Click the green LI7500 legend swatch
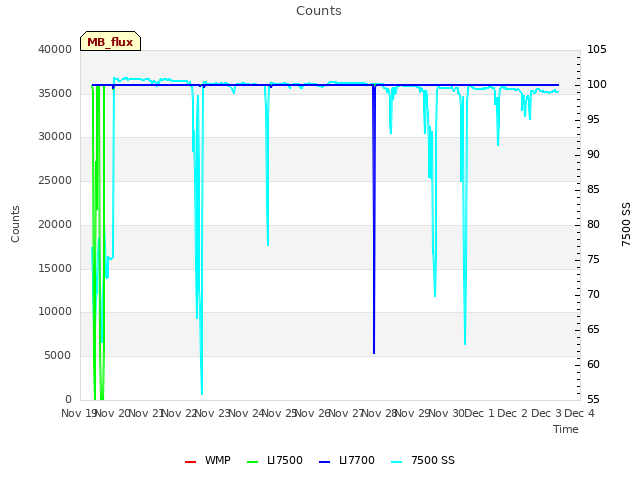The image size is (640, 480). pos(253,462)
